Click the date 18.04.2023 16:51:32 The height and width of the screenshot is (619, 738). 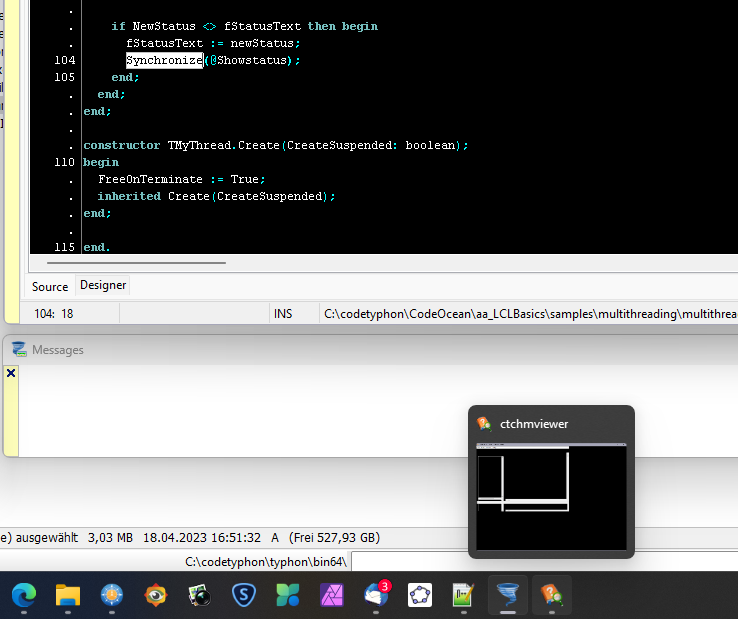[202, 538]
